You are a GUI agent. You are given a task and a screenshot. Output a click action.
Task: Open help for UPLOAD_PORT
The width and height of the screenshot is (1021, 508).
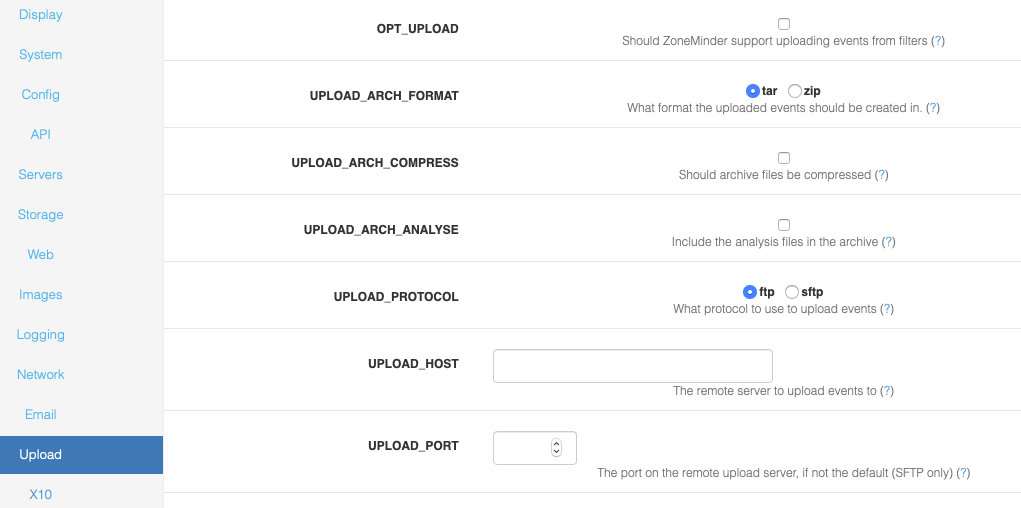964,473
